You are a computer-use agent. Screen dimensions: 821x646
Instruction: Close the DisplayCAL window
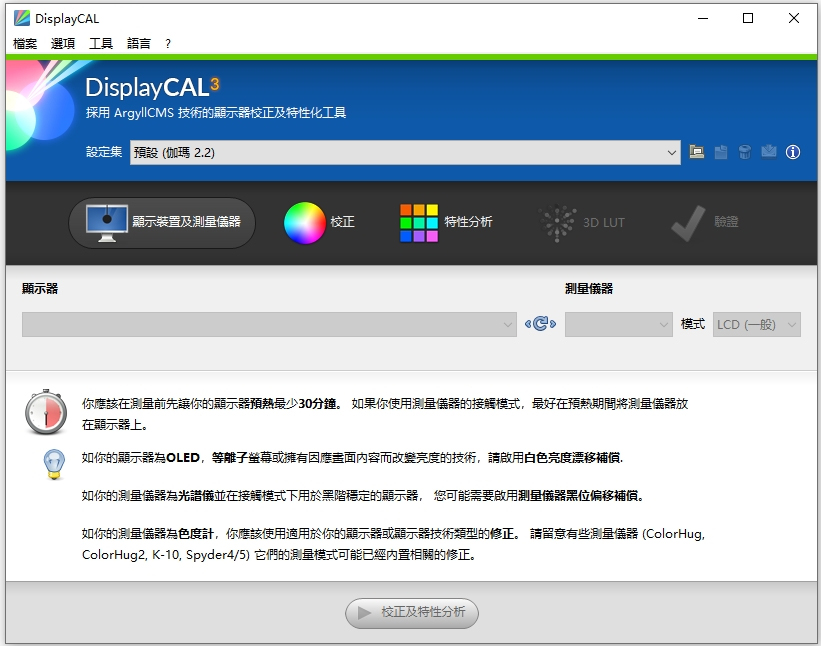794,18
